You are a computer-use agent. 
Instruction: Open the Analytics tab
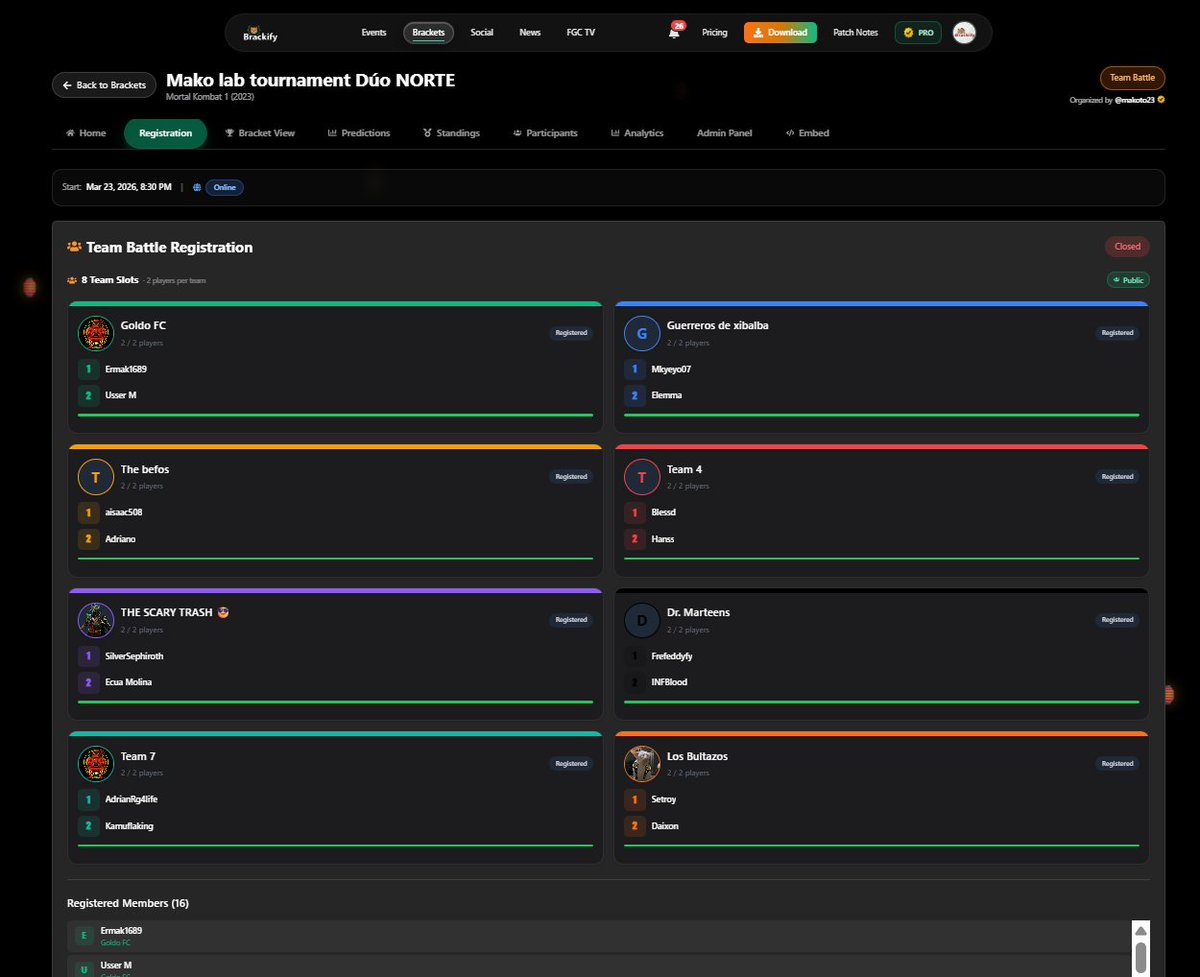click(637, 133)
